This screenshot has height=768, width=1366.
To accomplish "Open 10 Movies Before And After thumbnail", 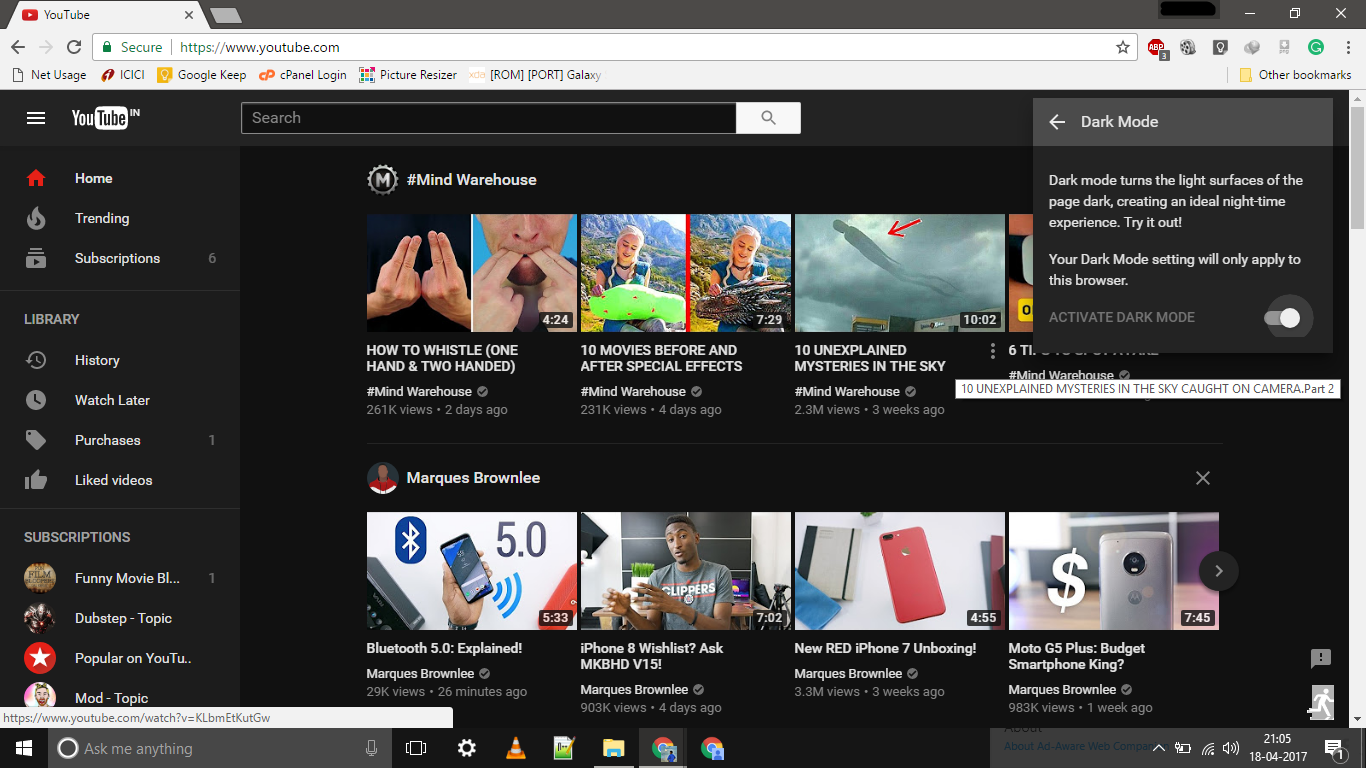I will point(685,273).
